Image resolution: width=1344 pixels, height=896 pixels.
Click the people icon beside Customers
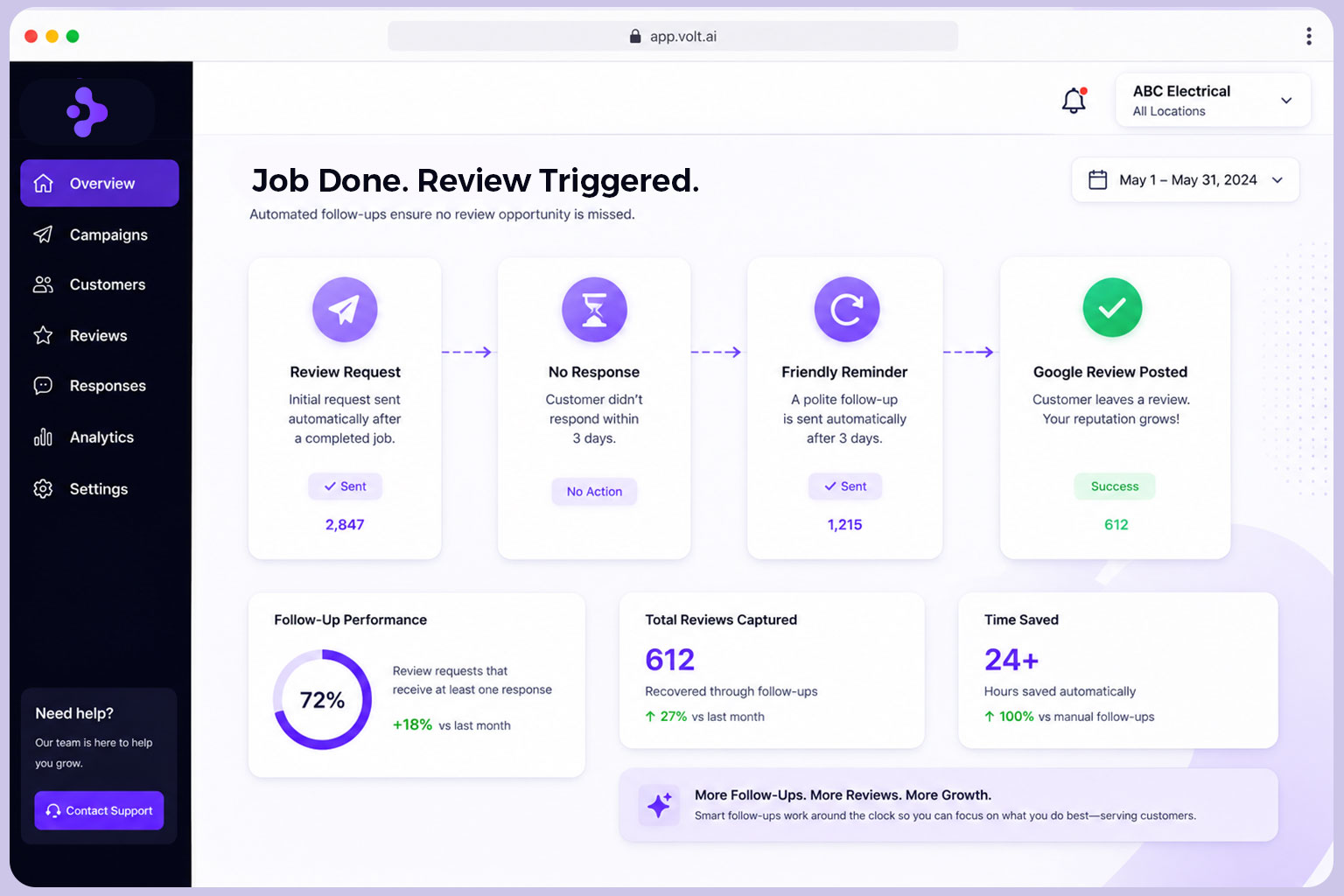click(43, 284)
